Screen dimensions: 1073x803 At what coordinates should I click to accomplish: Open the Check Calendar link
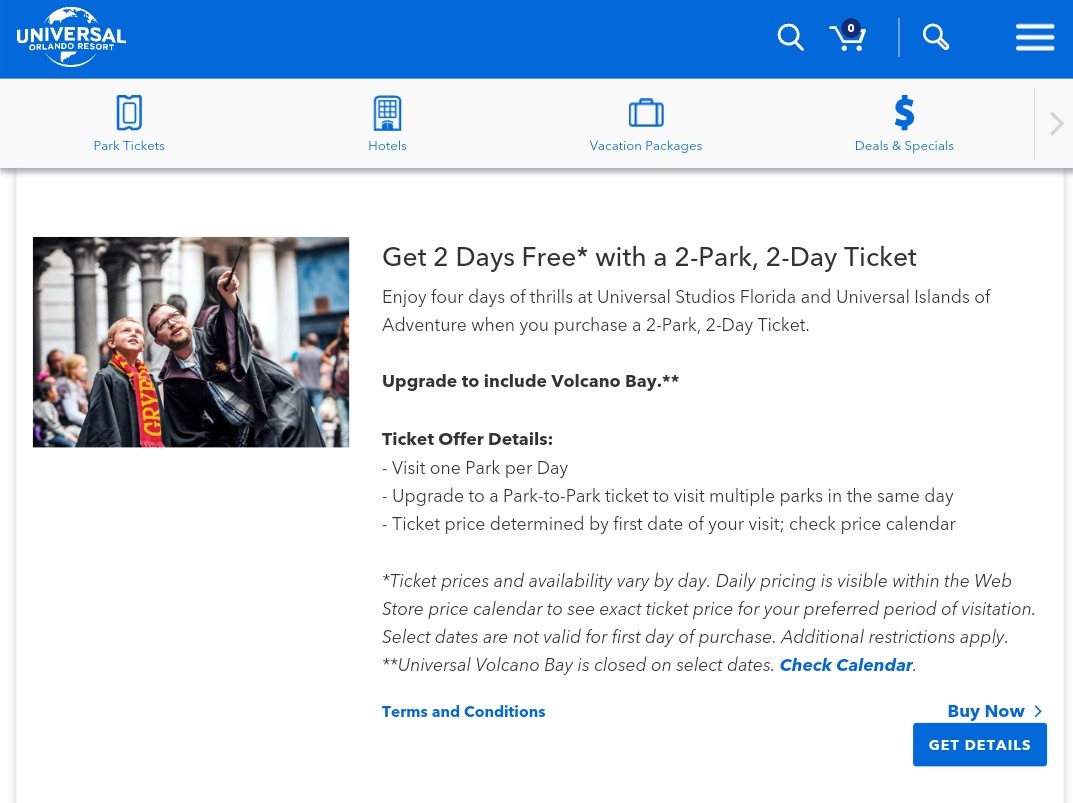[x=846, y=665]
